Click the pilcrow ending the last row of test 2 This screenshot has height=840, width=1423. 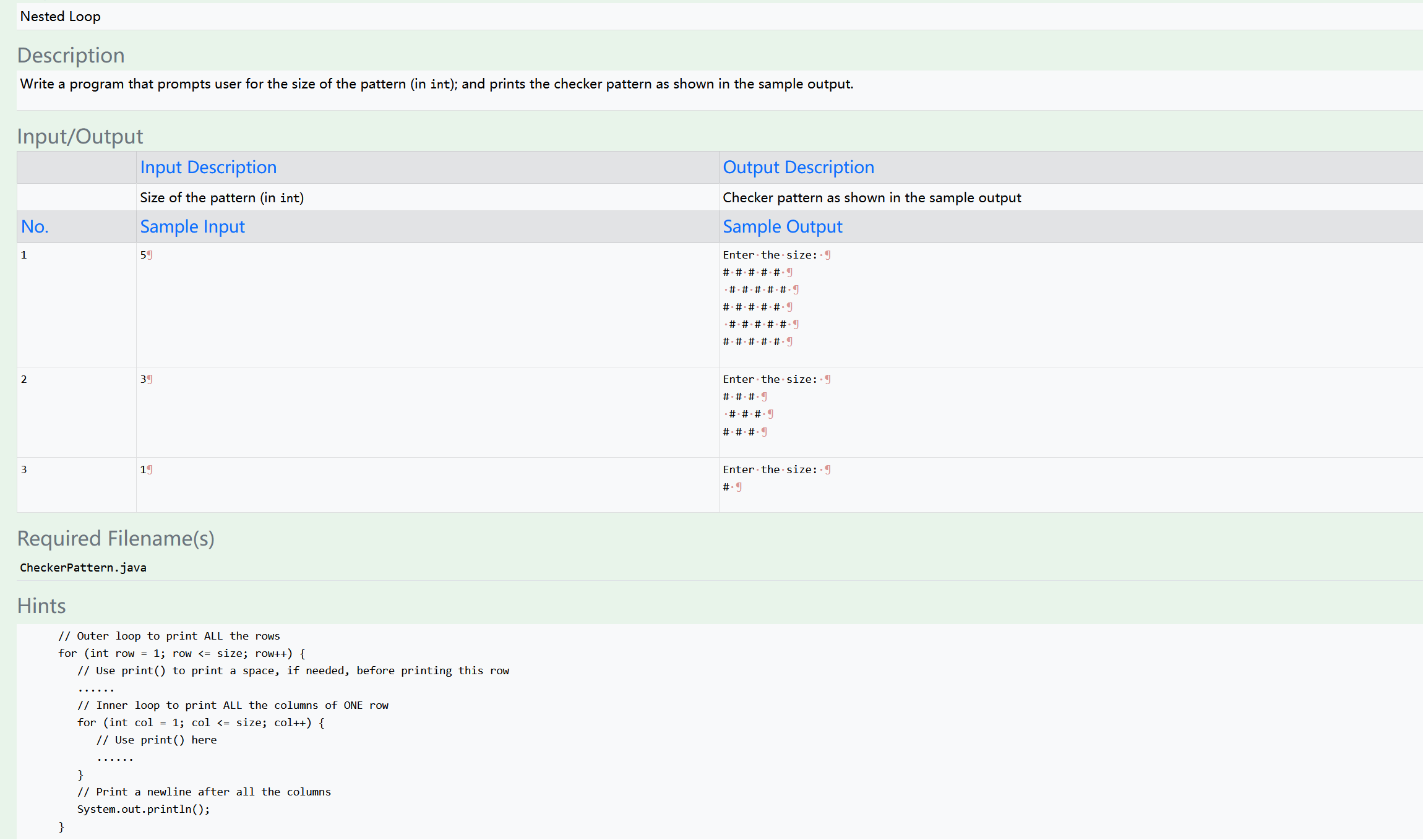pyautogui.click(x=764, y=432)
